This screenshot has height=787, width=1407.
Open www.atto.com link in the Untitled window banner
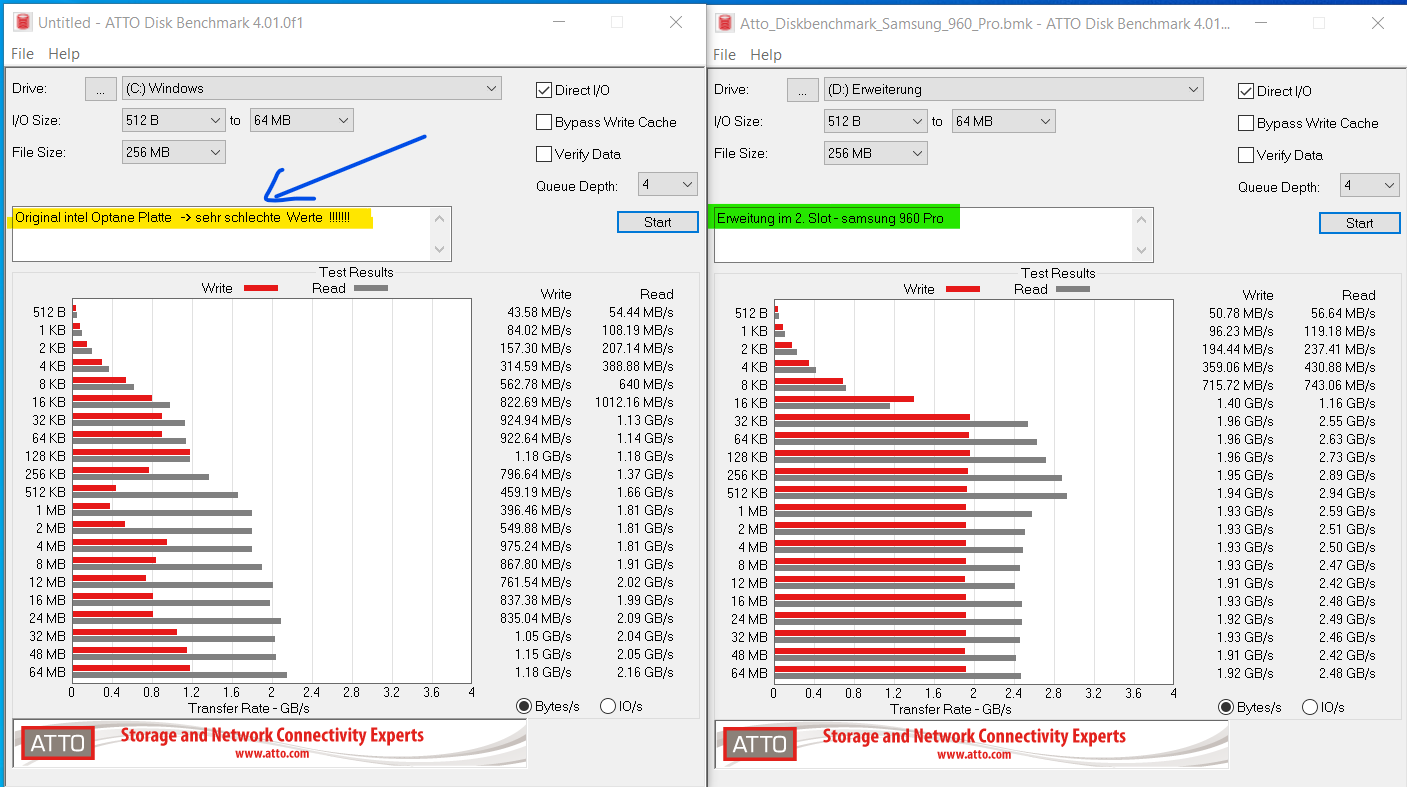click(272, 754)
